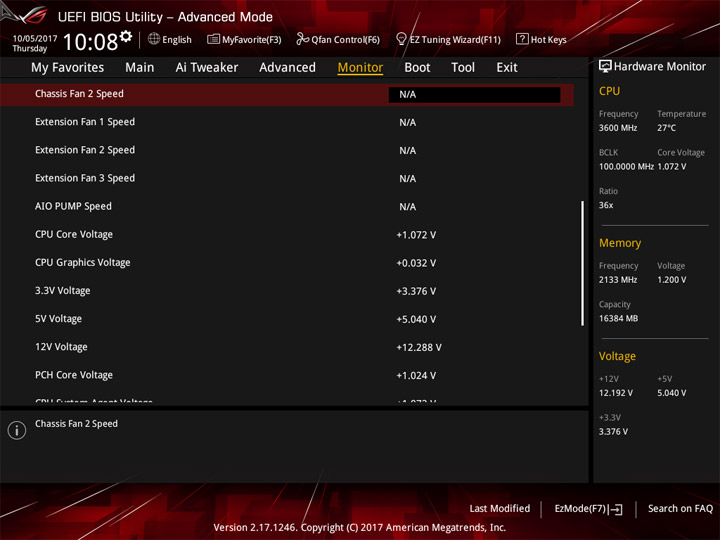Click the 12.192 V reading
This screenshot has width=720, height=540.
click(616, 393)
